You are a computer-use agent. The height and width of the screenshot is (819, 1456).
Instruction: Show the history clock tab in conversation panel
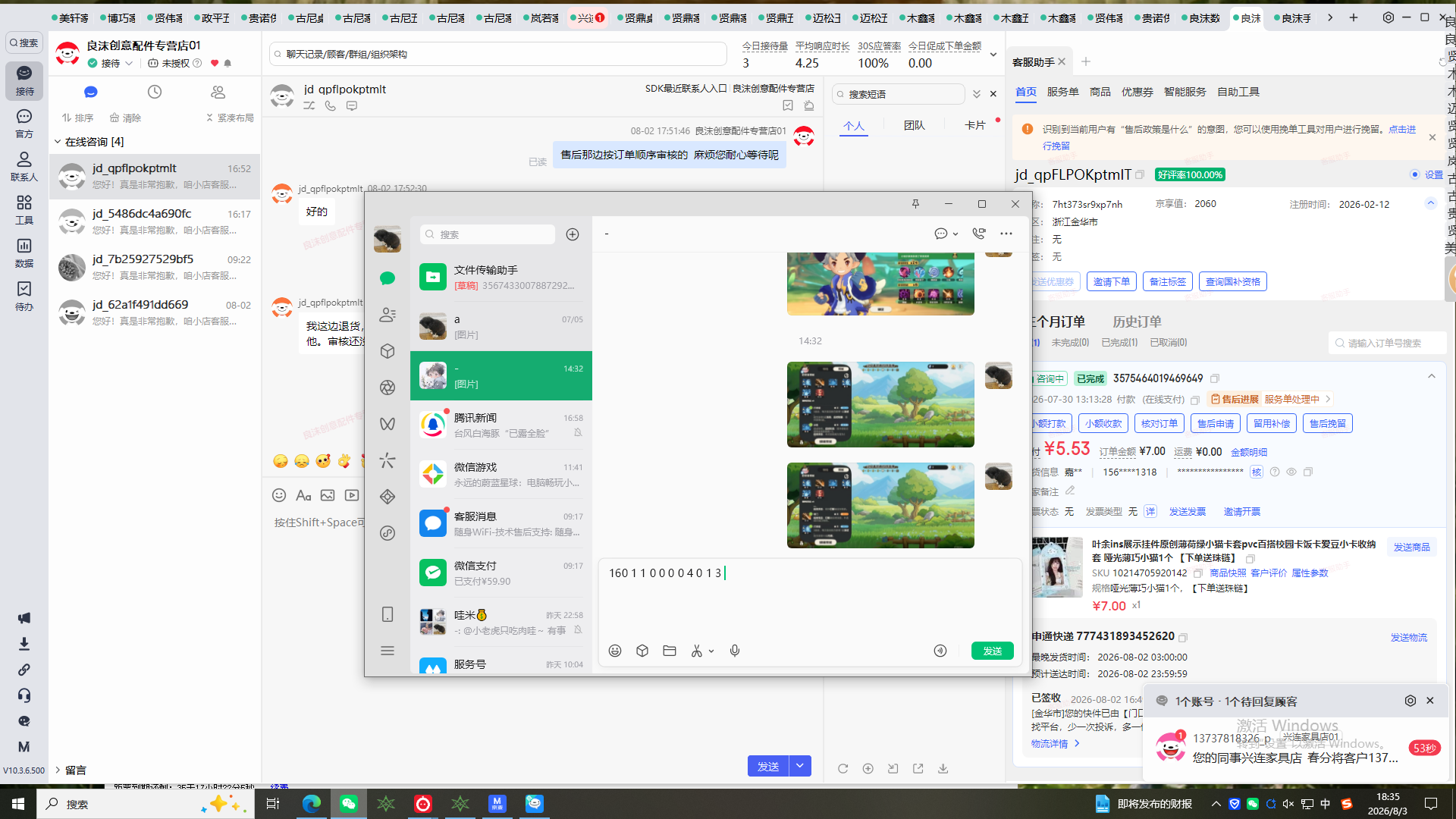coord(155,92)
